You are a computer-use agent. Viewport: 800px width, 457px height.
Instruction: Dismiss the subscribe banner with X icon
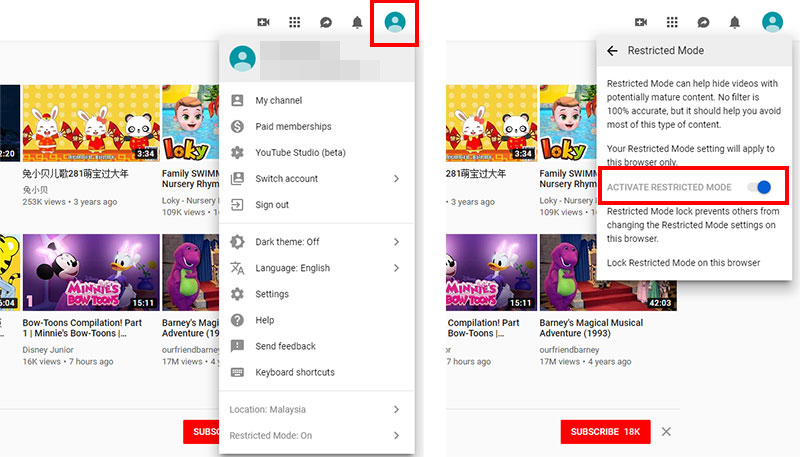(666, 431)
